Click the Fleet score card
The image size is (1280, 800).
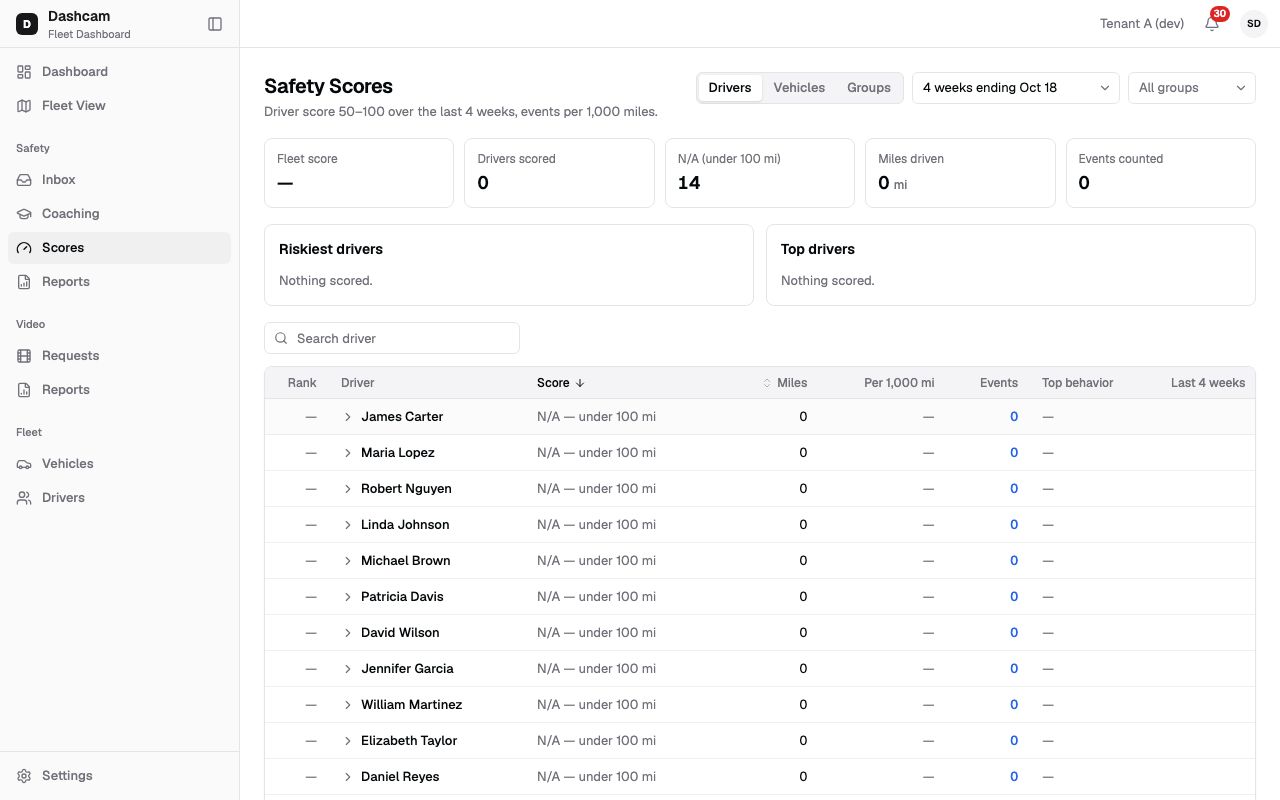point(359,173)
